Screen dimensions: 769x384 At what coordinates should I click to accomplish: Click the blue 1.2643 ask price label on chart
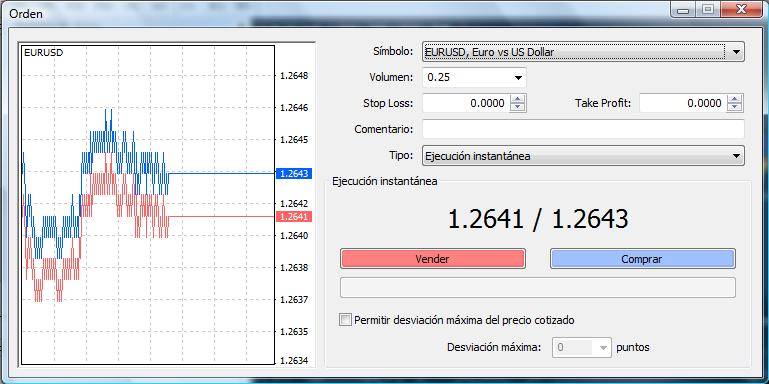(294, 173)
